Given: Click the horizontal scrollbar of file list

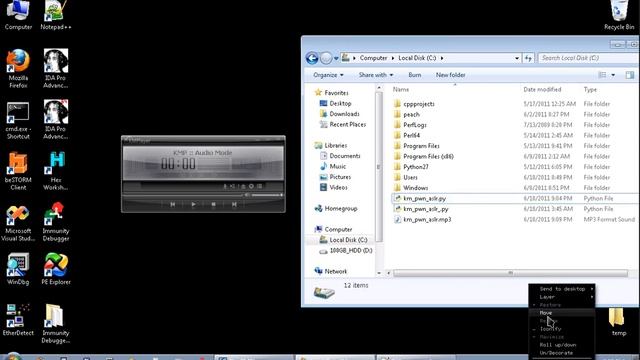Looking at the screenshot, I should [510, 273].
